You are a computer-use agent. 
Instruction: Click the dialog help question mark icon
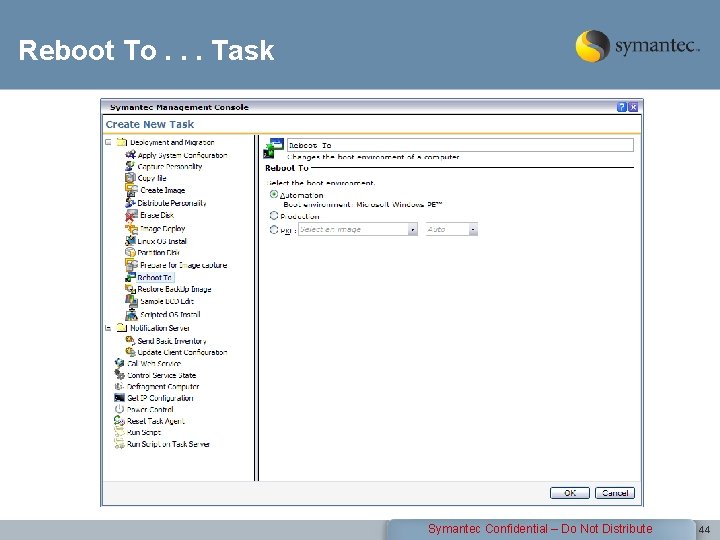coord(622,107)
